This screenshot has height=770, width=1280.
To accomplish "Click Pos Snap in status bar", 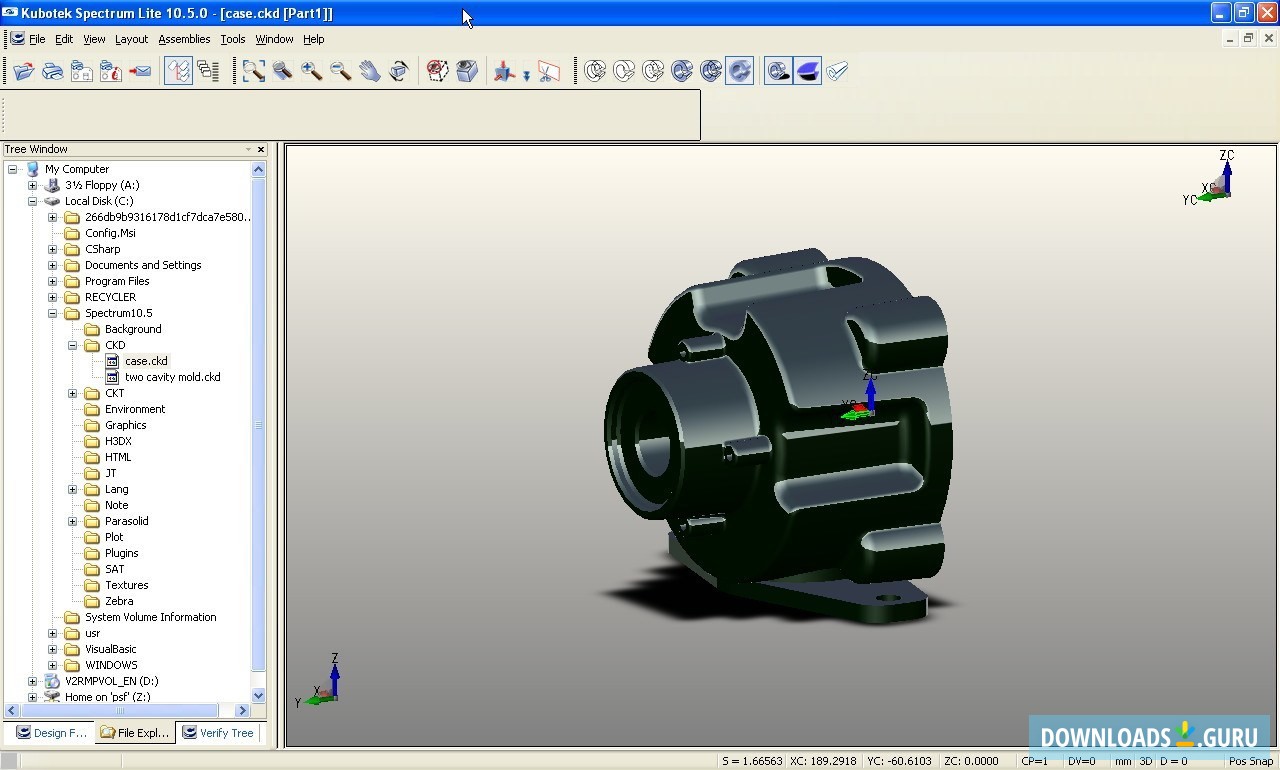I will point(1250,761).
